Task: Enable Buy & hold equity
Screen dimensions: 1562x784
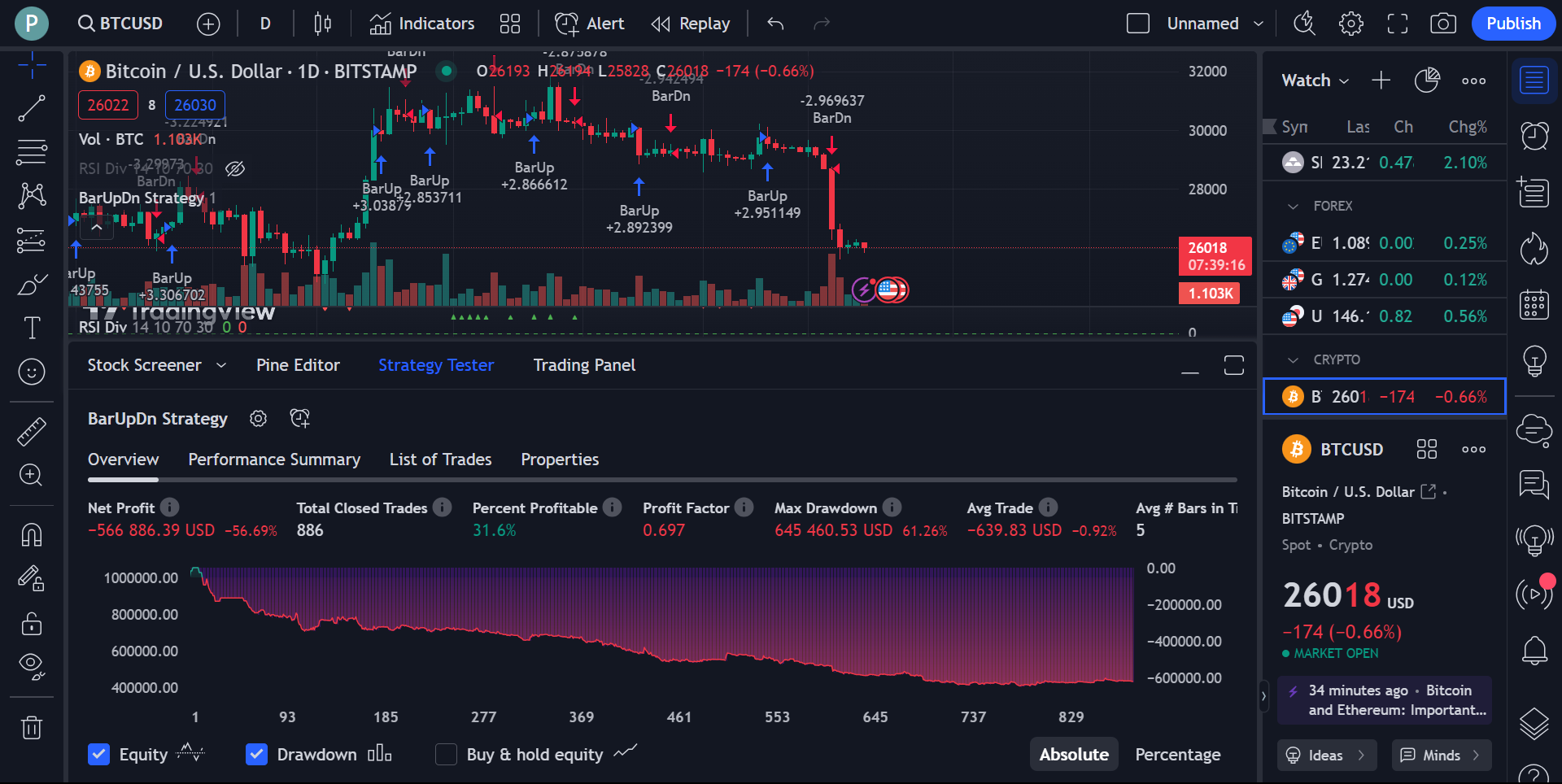Action: coord(446,755)
